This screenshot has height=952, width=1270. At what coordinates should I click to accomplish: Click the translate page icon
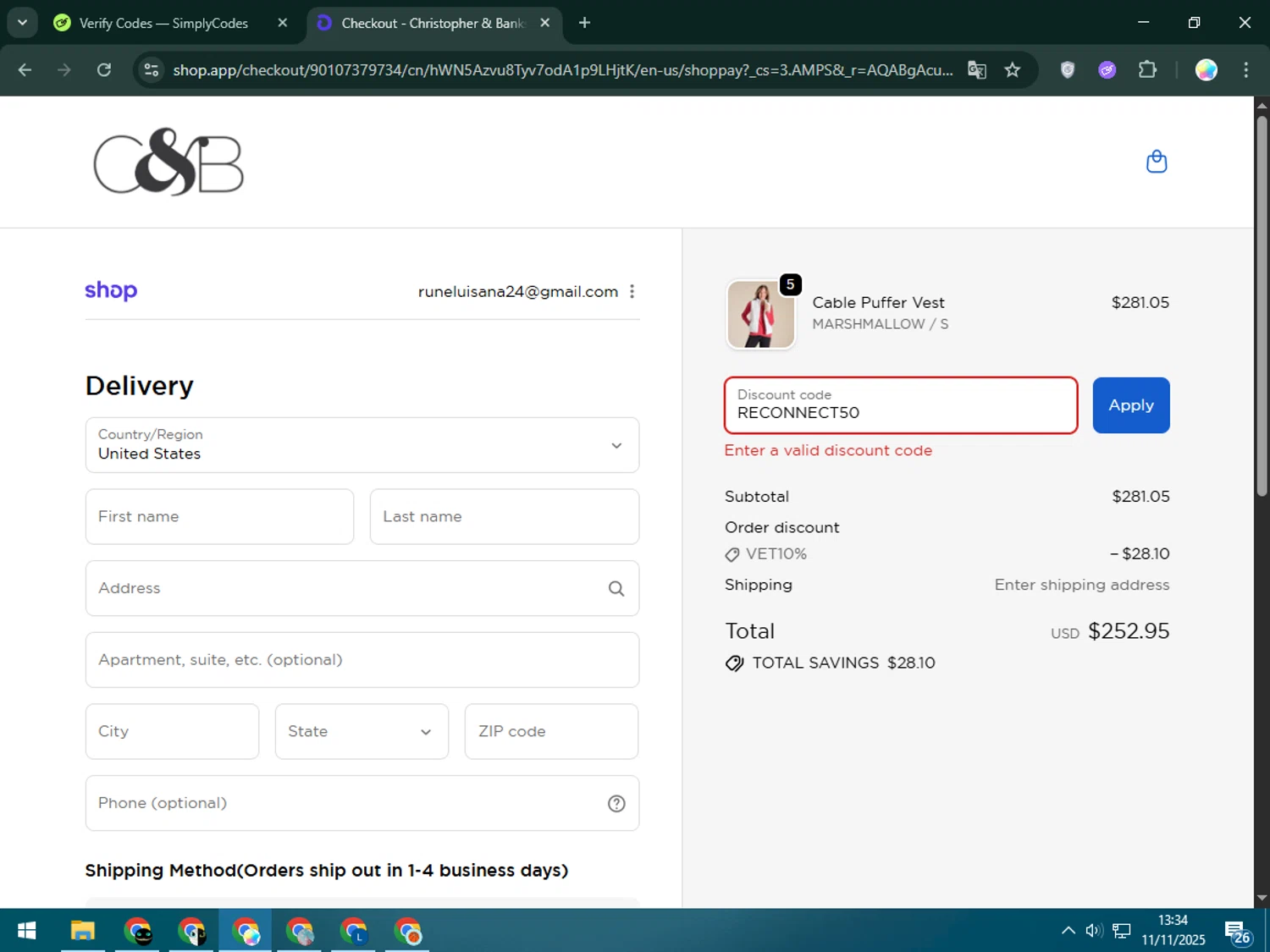pyautogui.click(x=977, y=69)
